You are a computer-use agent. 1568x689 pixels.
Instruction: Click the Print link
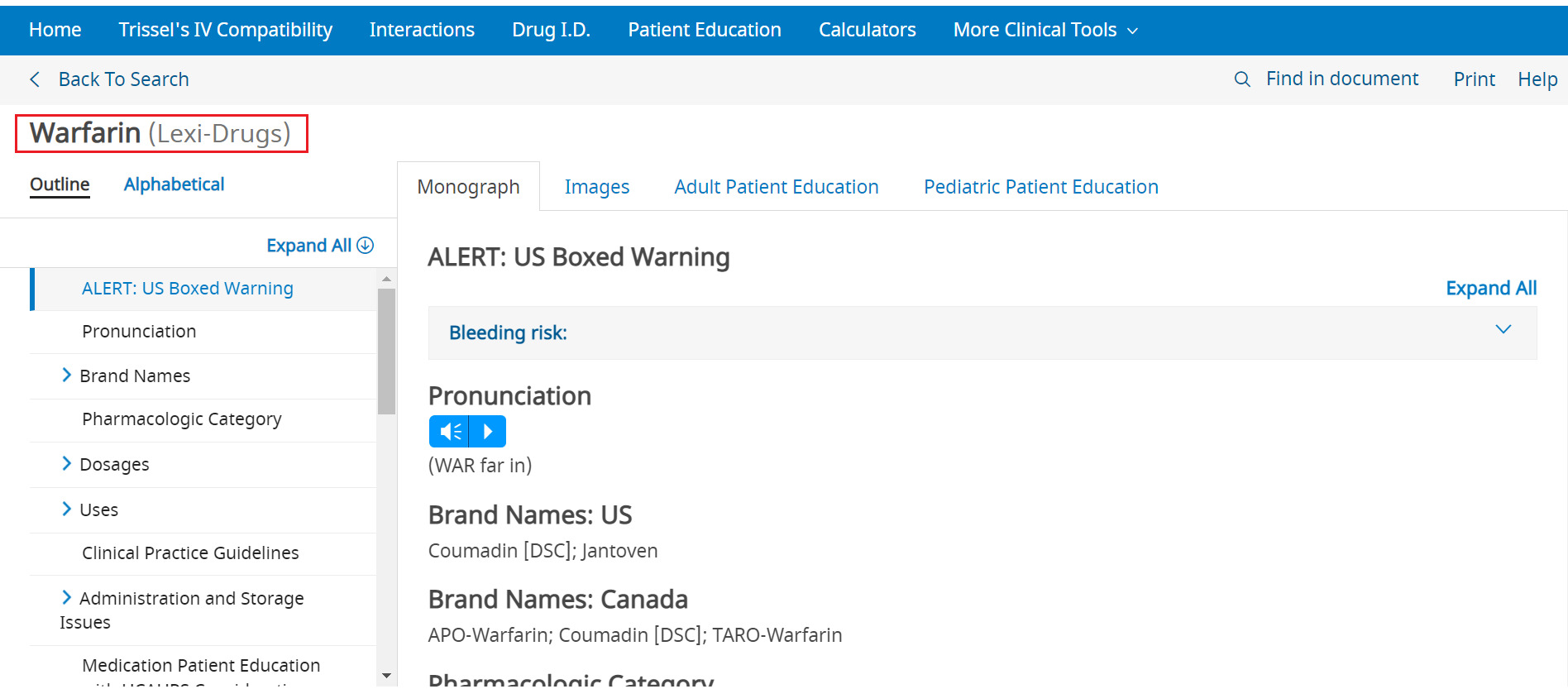[1474, 79]
